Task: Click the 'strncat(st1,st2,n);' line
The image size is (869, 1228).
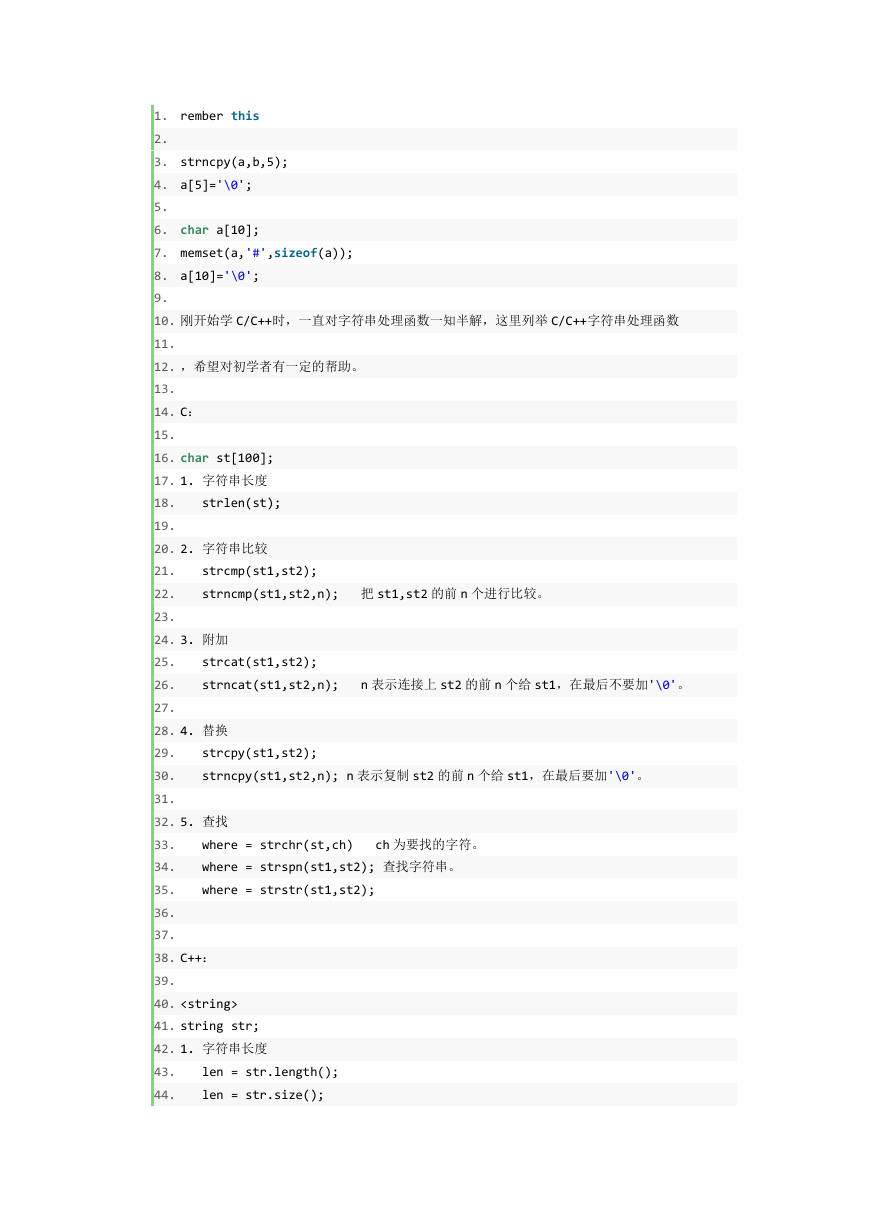Action: click(x=445, y=685)
